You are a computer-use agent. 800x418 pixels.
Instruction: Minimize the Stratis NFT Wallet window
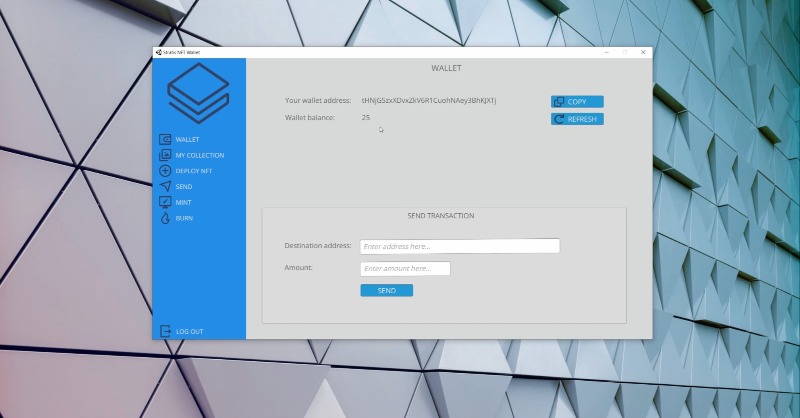pos(607,52)
